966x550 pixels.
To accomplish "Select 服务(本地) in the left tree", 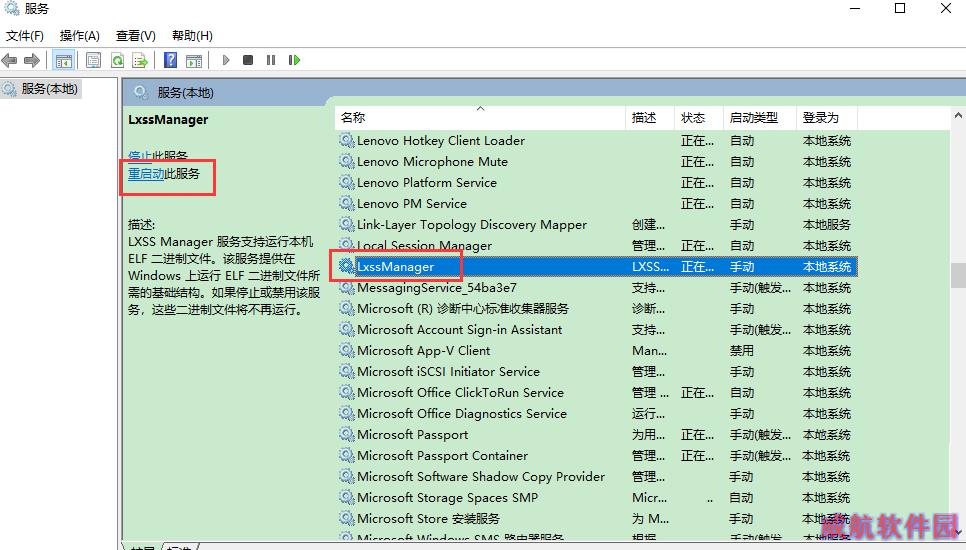I will click(49, 89).
